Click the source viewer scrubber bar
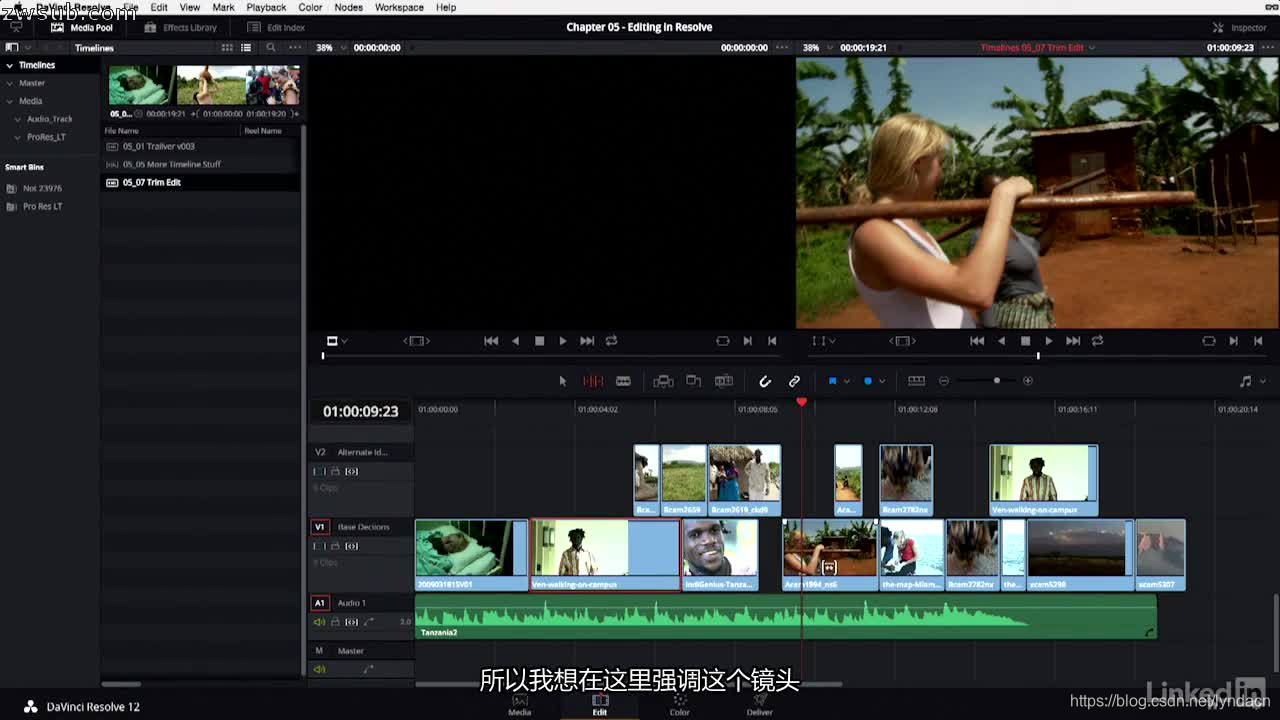The image size is (1280, 720). 552,356
